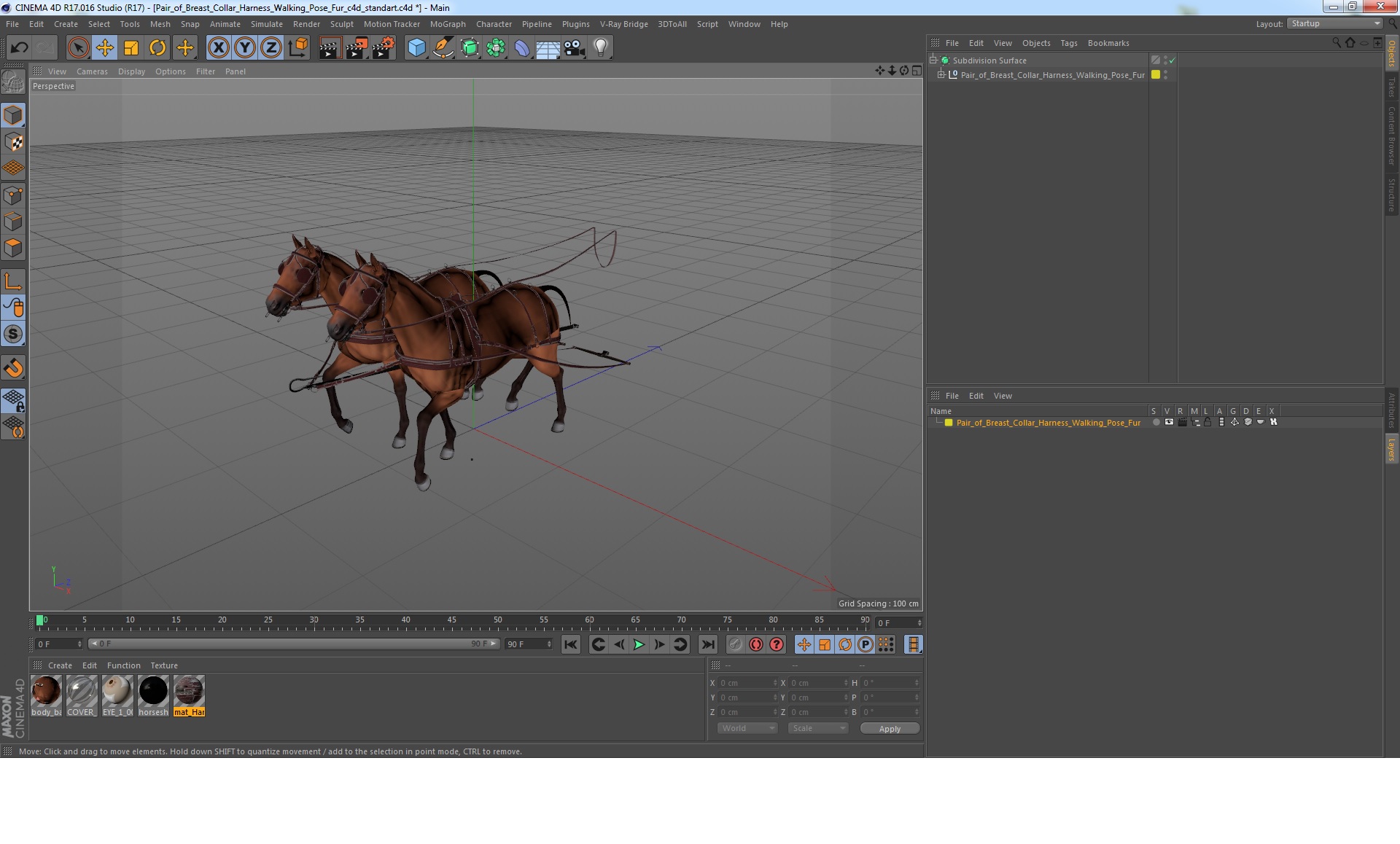
Task: Toggle Autokeying record button
Action: 755,644
